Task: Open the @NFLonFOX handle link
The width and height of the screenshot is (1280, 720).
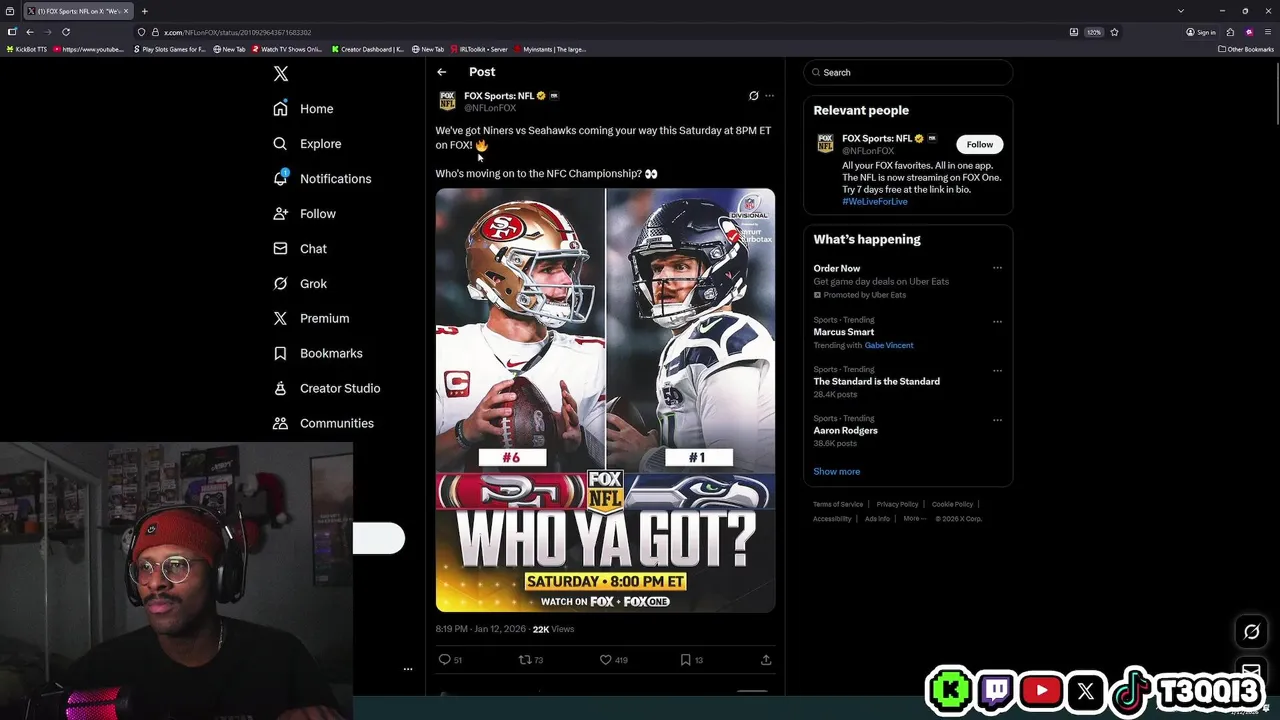Action: click(x=490, y=108)
